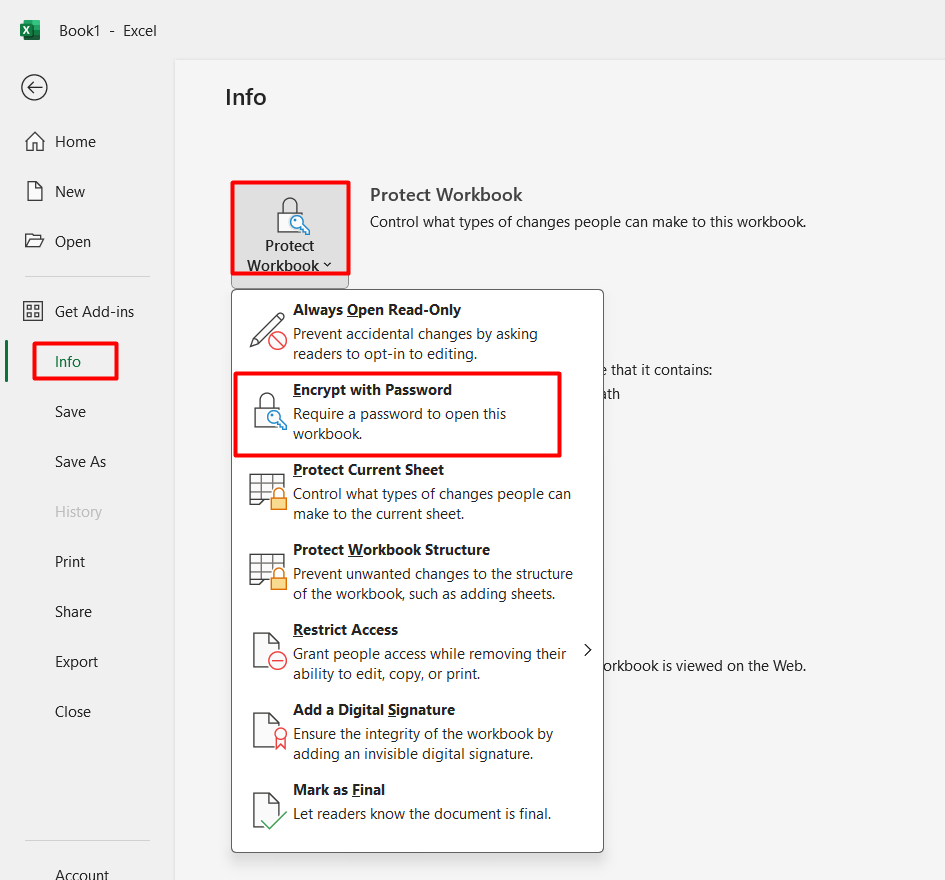This screenshot has height=880, width=945.
Task: Go to Export in the sidebar
Action: click(76, 662)
